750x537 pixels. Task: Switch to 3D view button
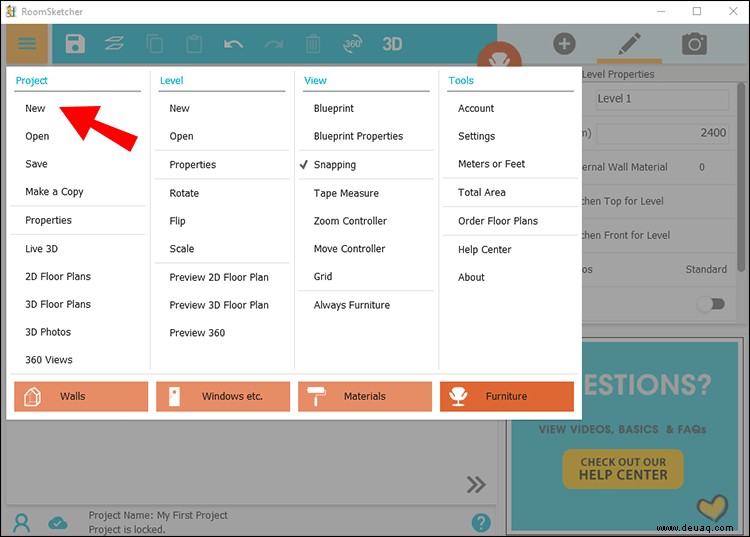(392, 44)
